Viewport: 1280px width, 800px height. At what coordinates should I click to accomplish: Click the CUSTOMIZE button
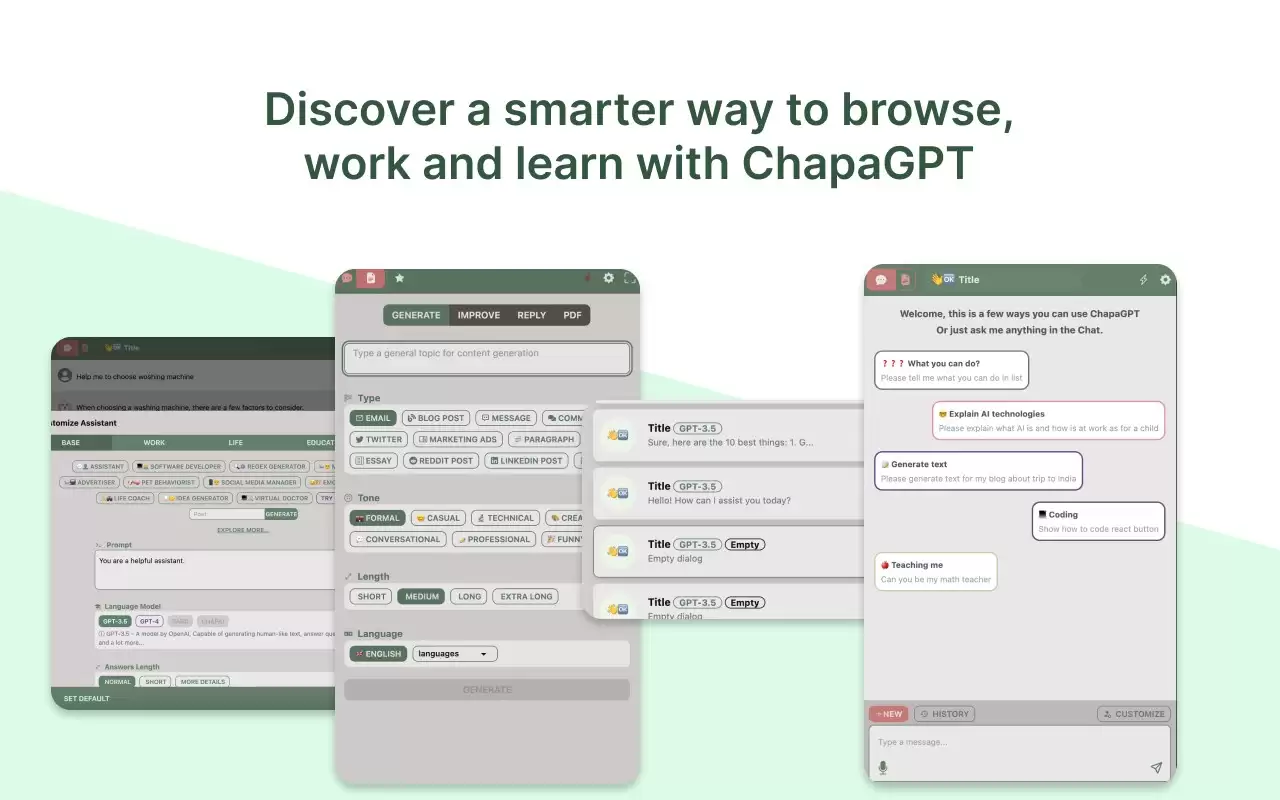1133,714
